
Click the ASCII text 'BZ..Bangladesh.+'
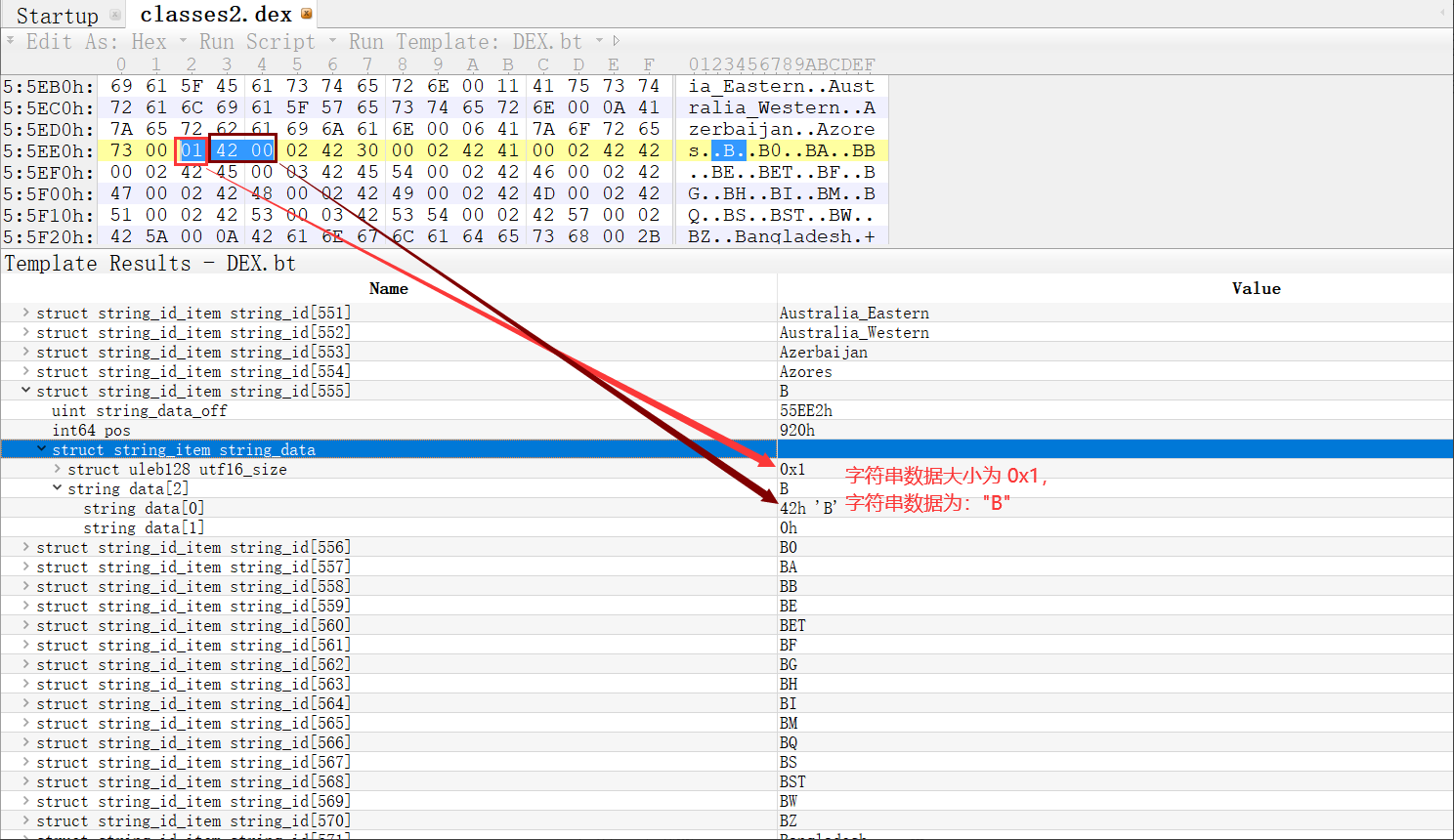[x=782, y=236]
